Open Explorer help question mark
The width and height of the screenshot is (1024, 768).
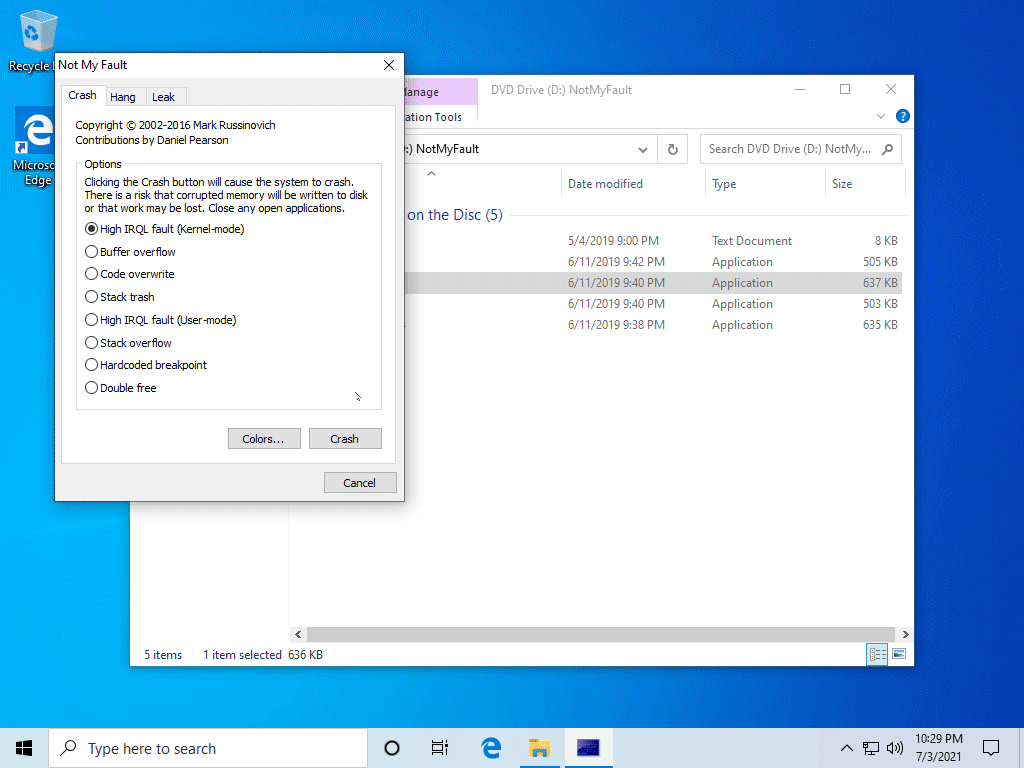pos(903,116)
